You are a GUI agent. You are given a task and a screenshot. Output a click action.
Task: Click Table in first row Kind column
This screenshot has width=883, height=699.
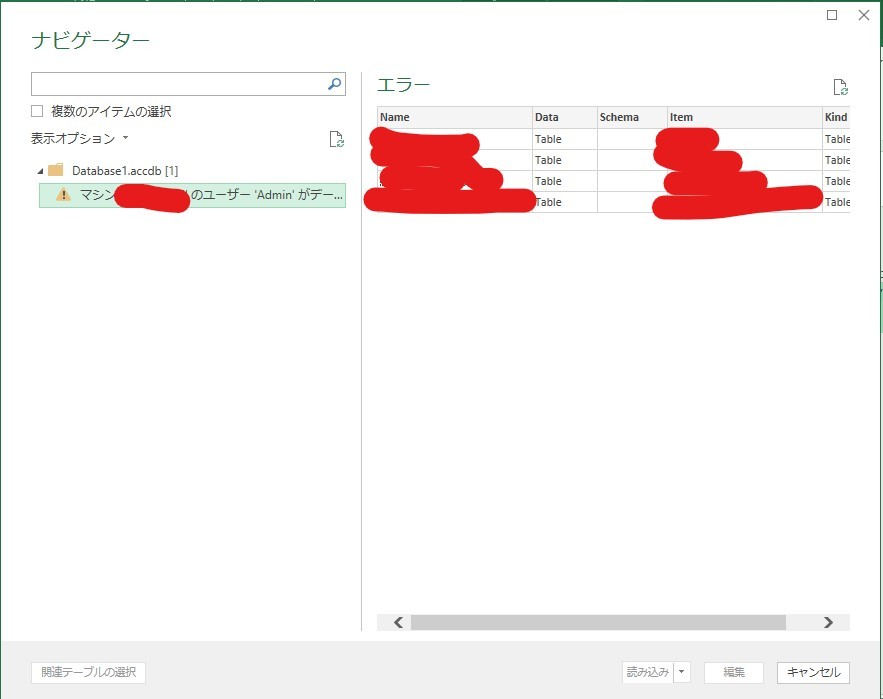click(837, 139)
